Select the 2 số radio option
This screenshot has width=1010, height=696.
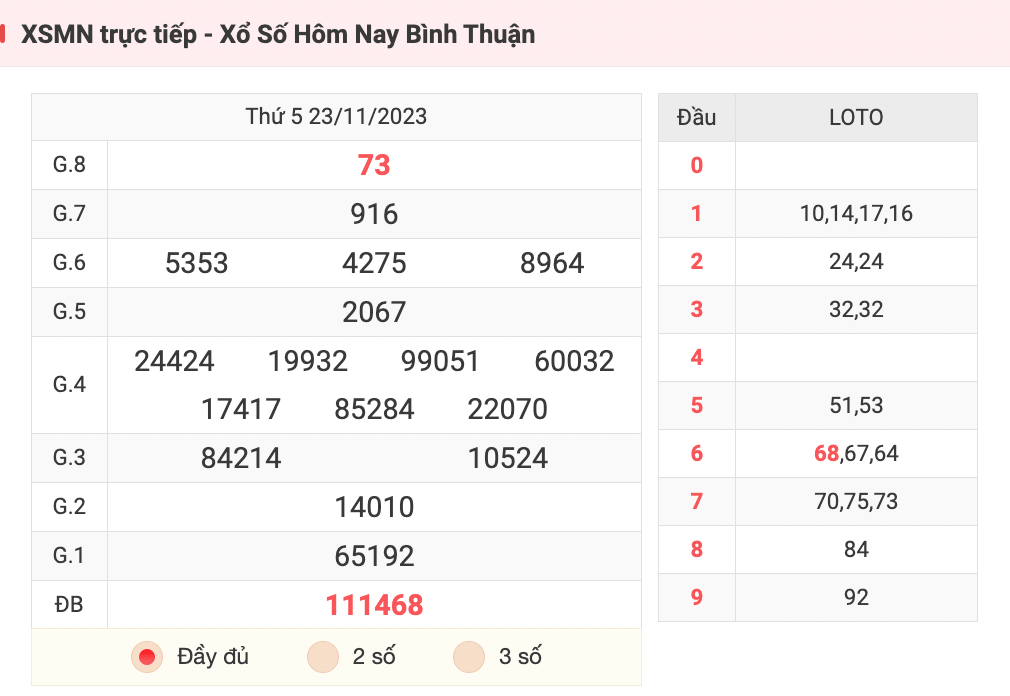tap(323, 657)
